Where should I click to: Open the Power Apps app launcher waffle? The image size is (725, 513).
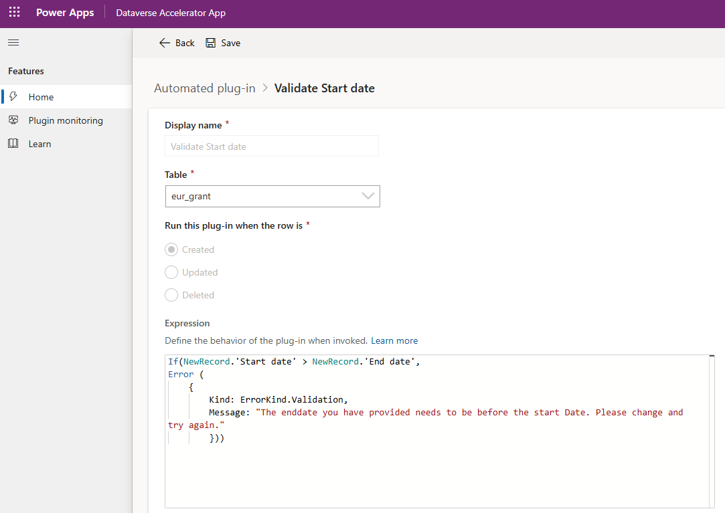(x=14, y=13)
